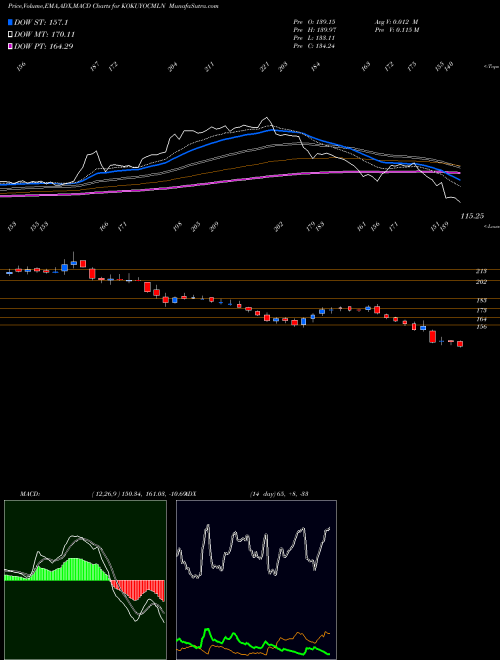The image size is (500, 660).
Task: Click the Pre L: 133.11 value
Action: 314,38
